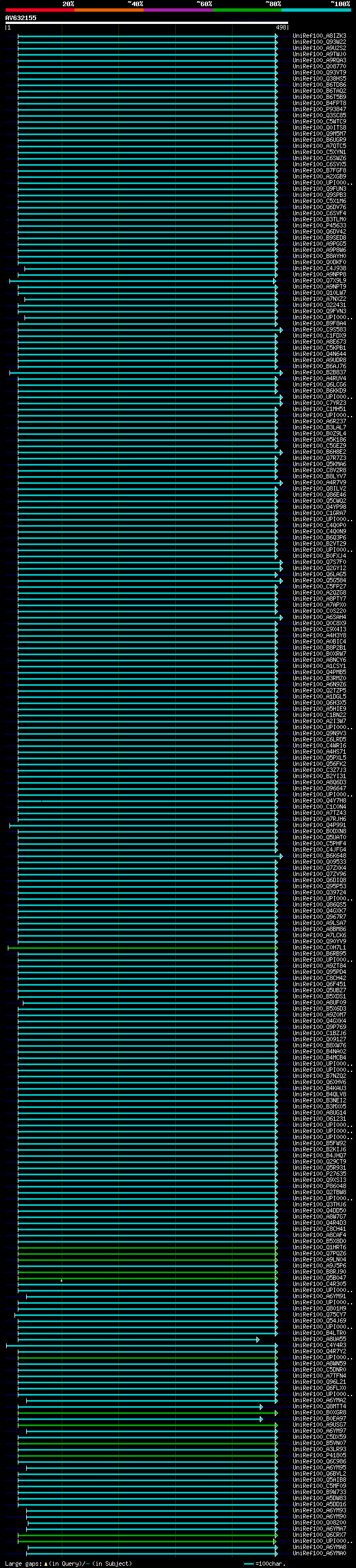Select hit label UniRef100_Q08200

coord(319,1522)
